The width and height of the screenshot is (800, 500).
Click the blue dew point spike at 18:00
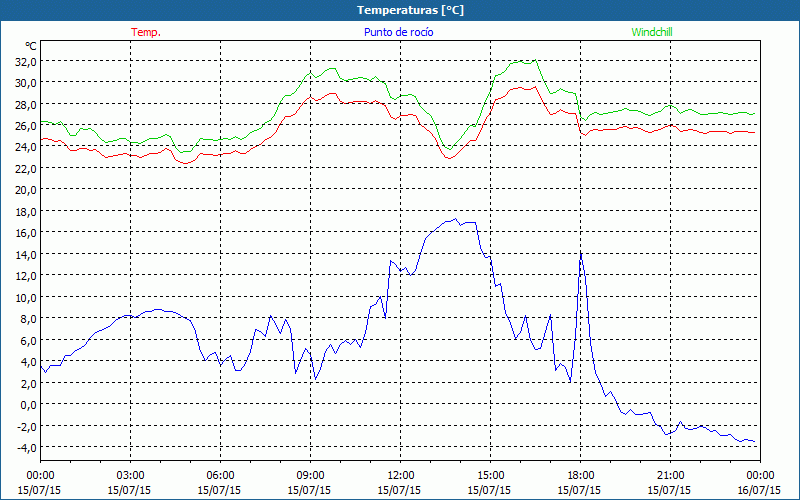(581, 254)
